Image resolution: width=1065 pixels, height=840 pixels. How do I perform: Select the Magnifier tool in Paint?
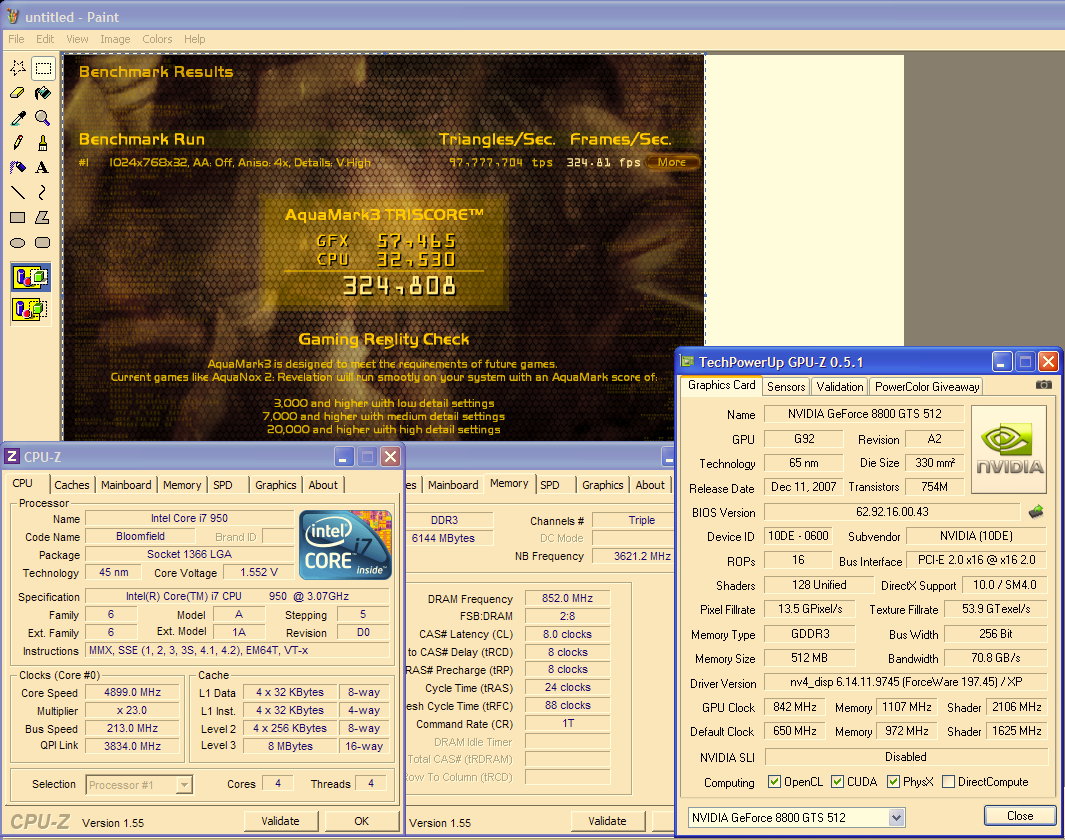[x=43, y=118]
